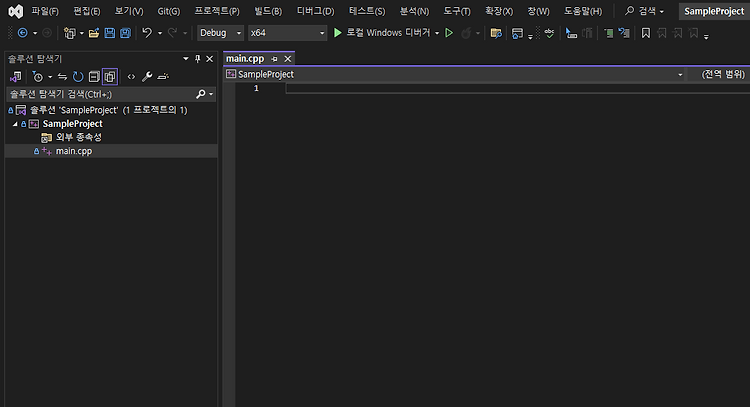Select the 솔루션 'SampleProject' root node
750x407 pixels.
pyautogui.click(x=109, y=110)
